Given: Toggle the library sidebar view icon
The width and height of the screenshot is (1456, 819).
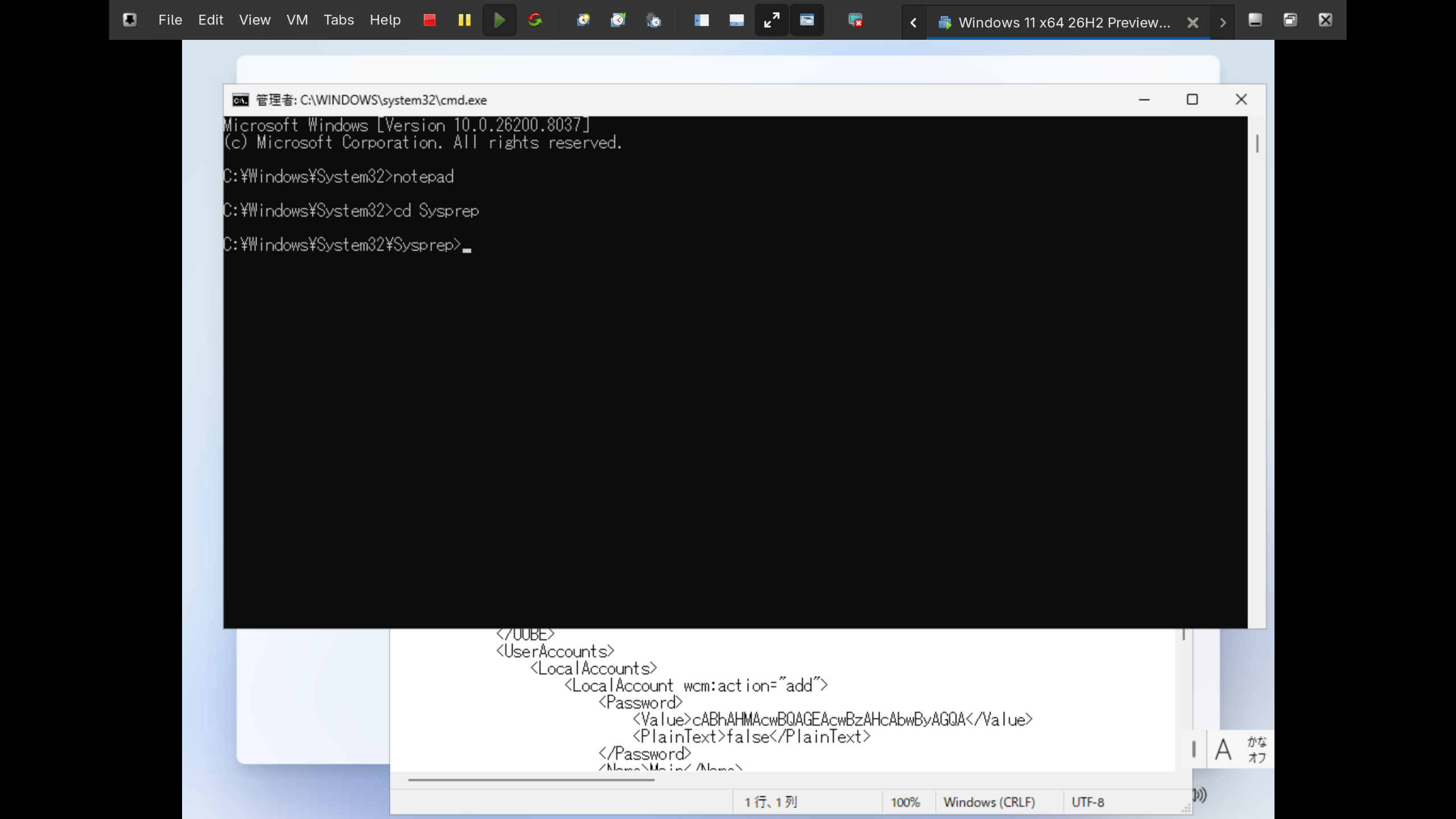Looking at the screenshot, I should point(702,20).
